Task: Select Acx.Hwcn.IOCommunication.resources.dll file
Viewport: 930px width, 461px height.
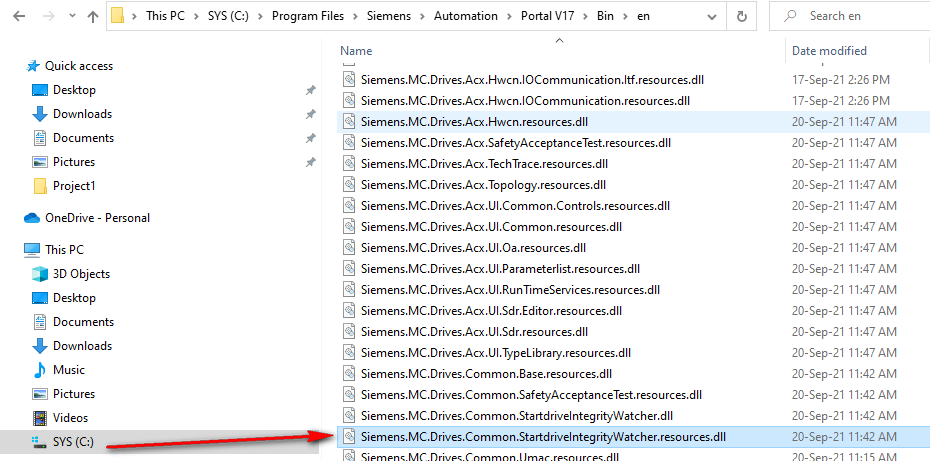Action: tap(525, 101)
